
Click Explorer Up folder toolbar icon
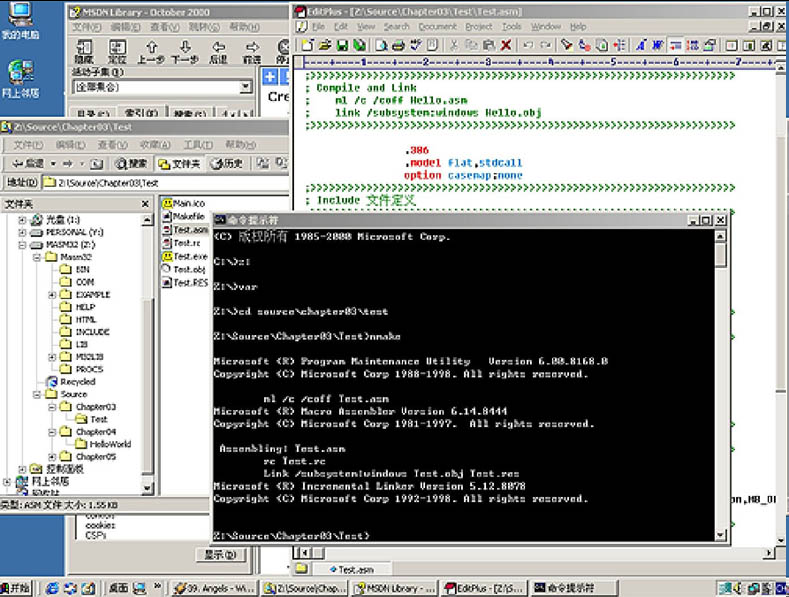coord(97,164)
